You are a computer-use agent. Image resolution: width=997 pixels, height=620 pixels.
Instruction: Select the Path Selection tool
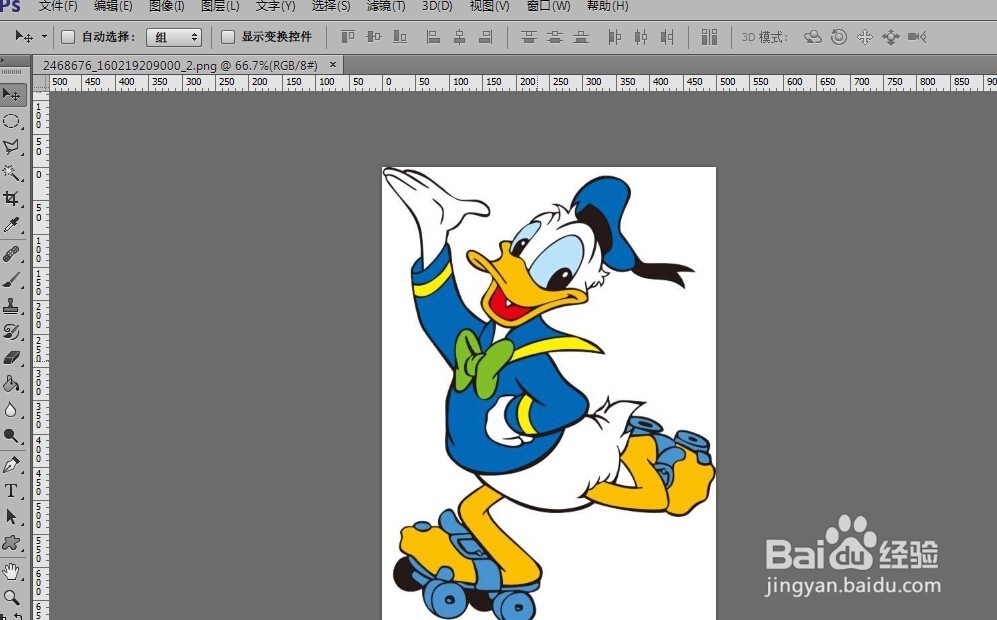click(x=12, y=517)
